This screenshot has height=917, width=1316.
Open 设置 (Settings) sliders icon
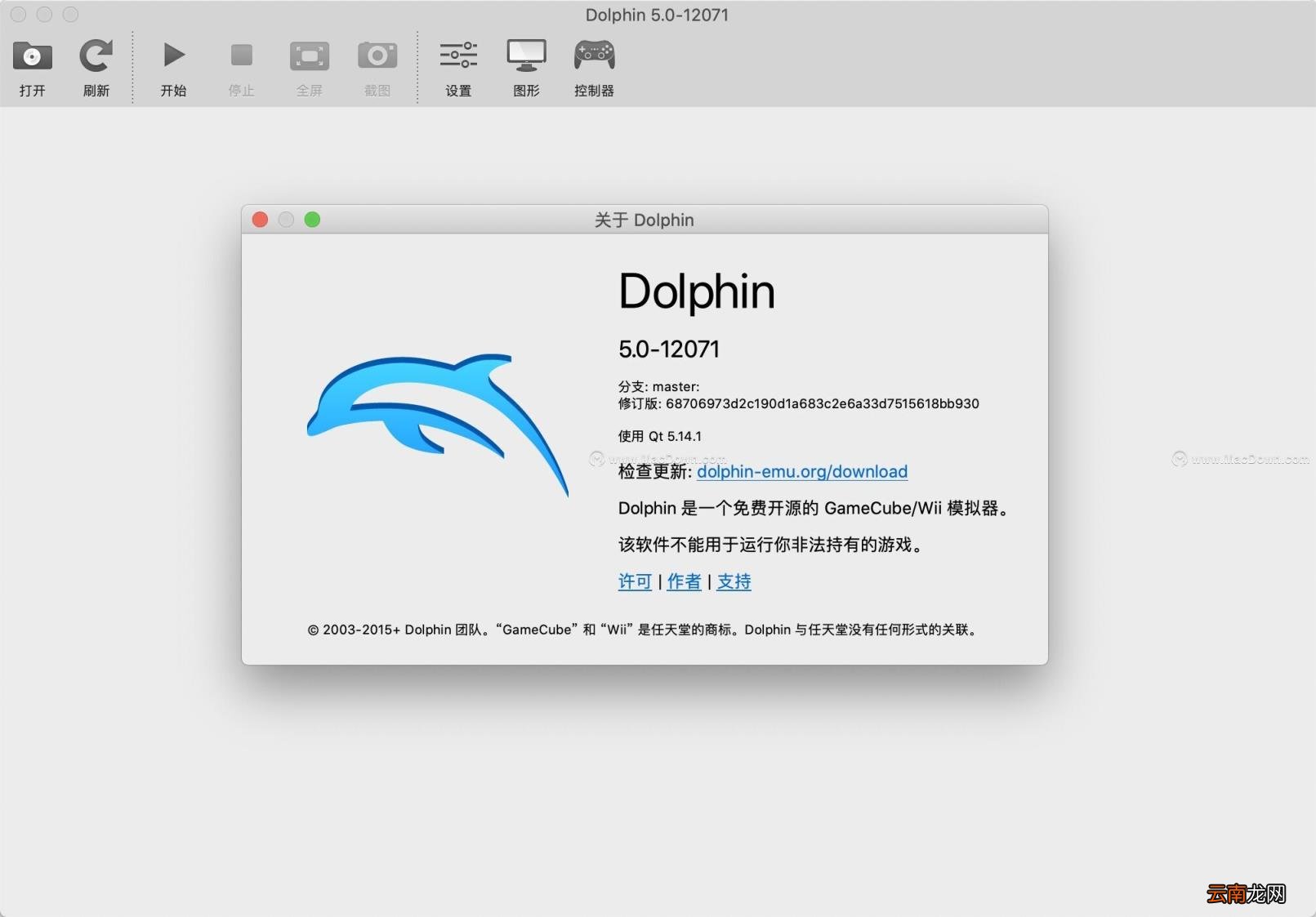point(458,56)
